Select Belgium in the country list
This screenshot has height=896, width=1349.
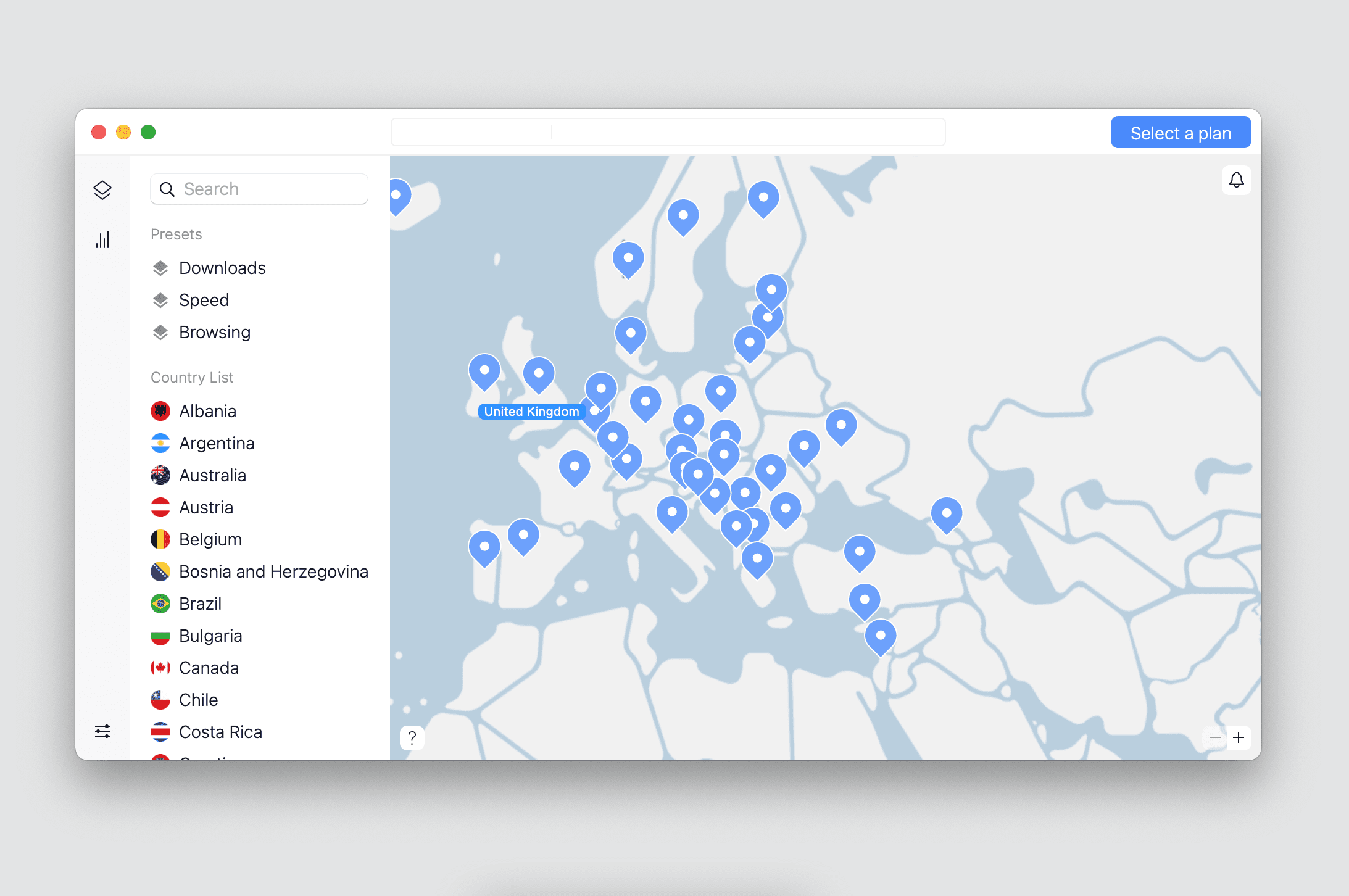(210, 539)
